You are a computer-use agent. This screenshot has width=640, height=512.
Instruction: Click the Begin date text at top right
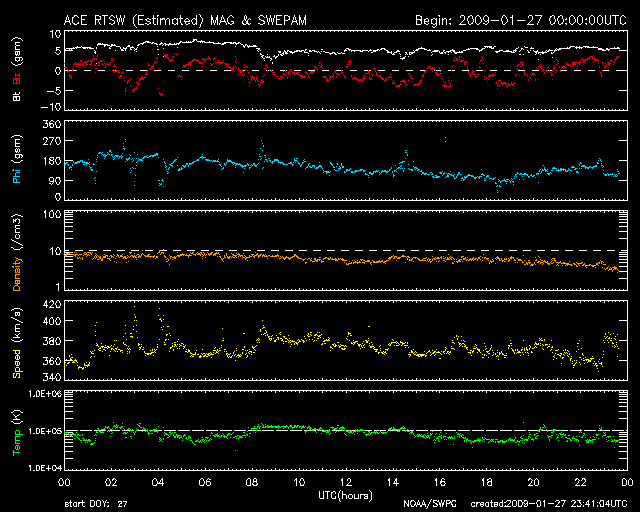[519, 19]
